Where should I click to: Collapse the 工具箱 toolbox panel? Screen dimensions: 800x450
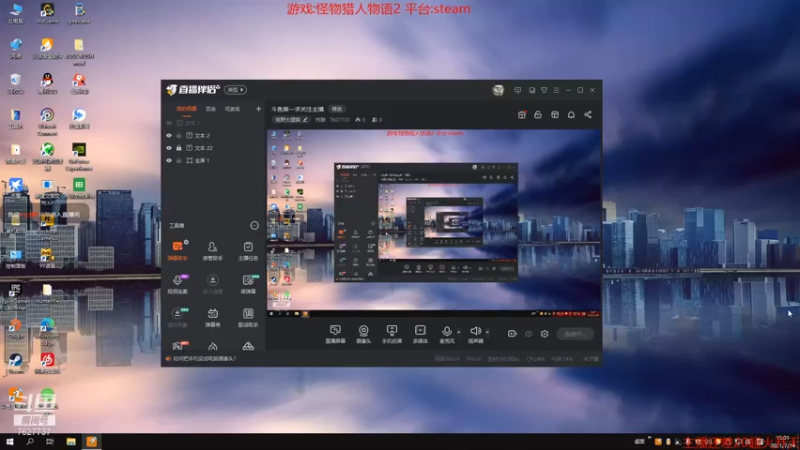(x=254, y=226)
